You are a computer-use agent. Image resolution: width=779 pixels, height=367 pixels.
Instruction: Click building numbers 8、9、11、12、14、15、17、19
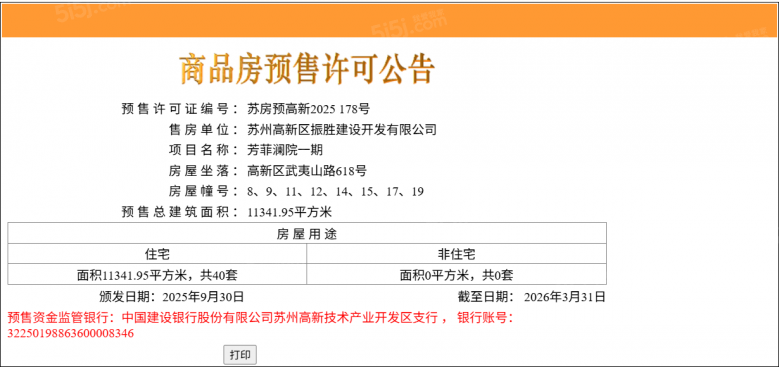[335, 192]
